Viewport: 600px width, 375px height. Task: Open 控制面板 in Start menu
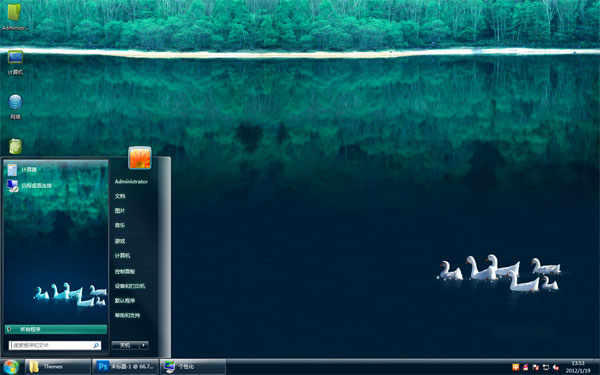(125, 271)
